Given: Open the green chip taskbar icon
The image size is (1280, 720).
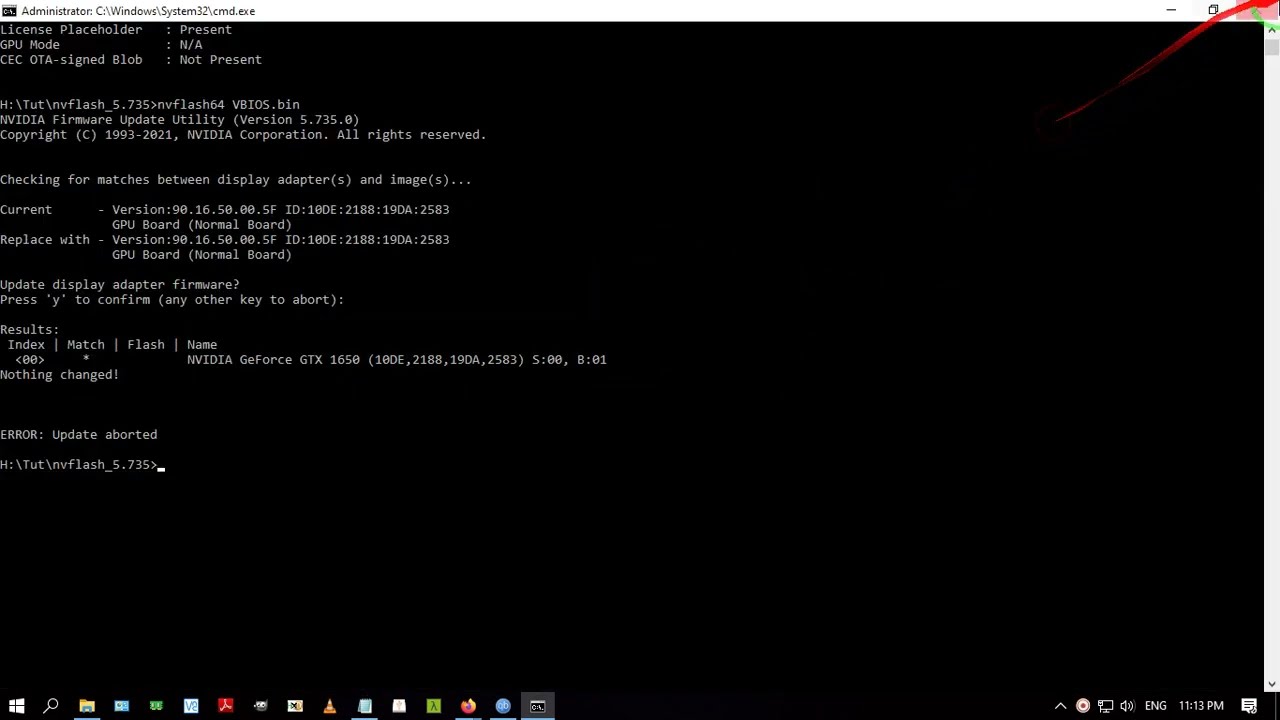Looking at the screenshot, I should [156, 706].
